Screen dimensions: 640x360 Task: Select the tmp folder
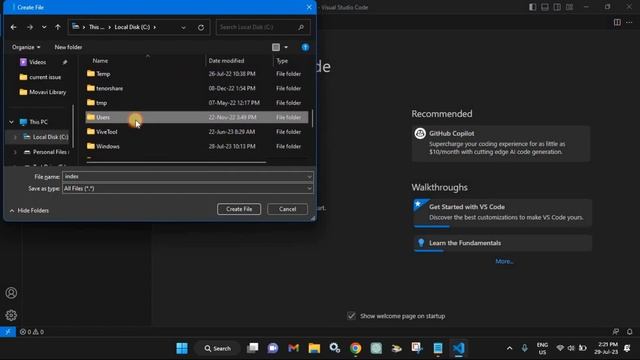tap(197, 103)
